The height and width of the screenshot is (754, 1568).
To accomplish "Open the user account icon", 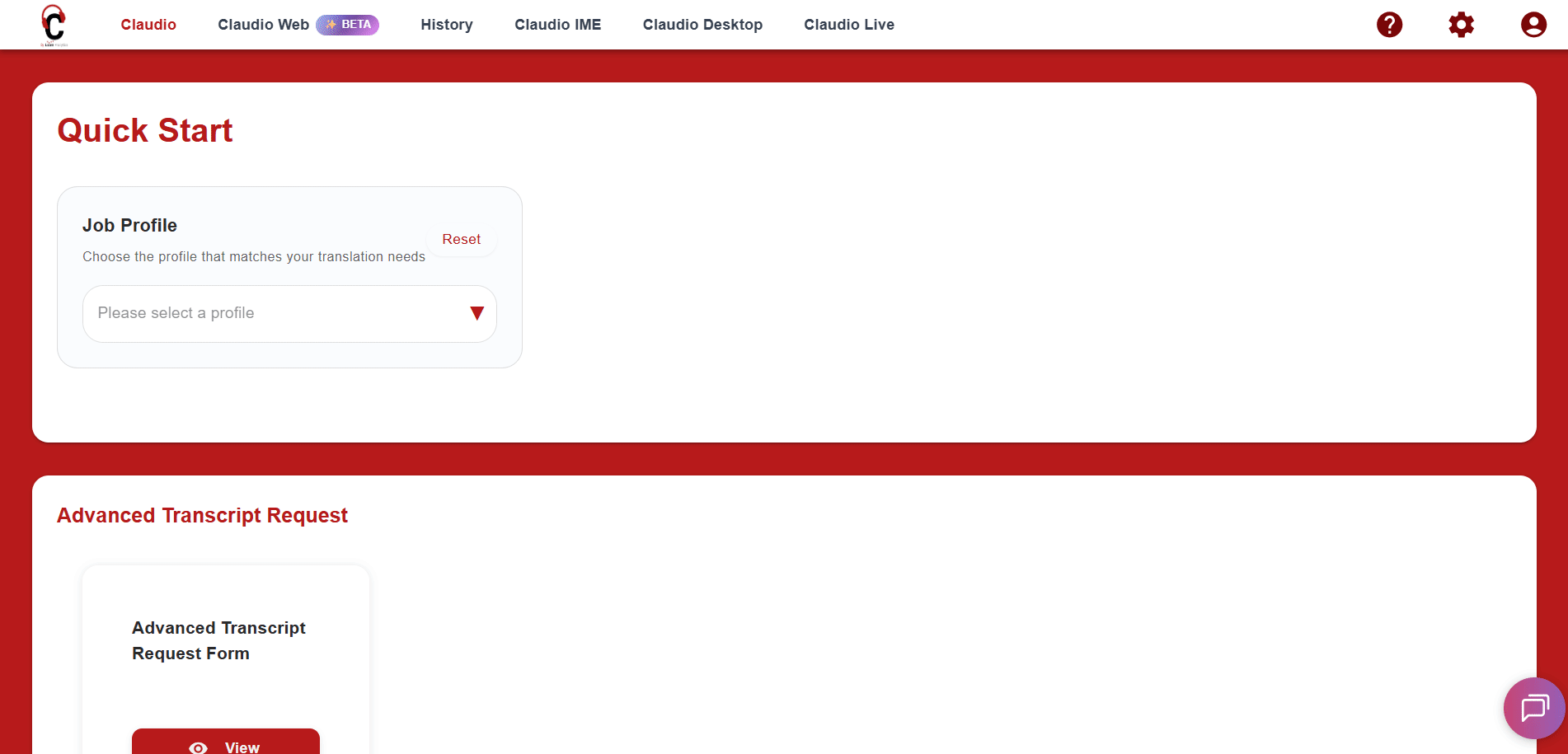I will coord(1533,24).
